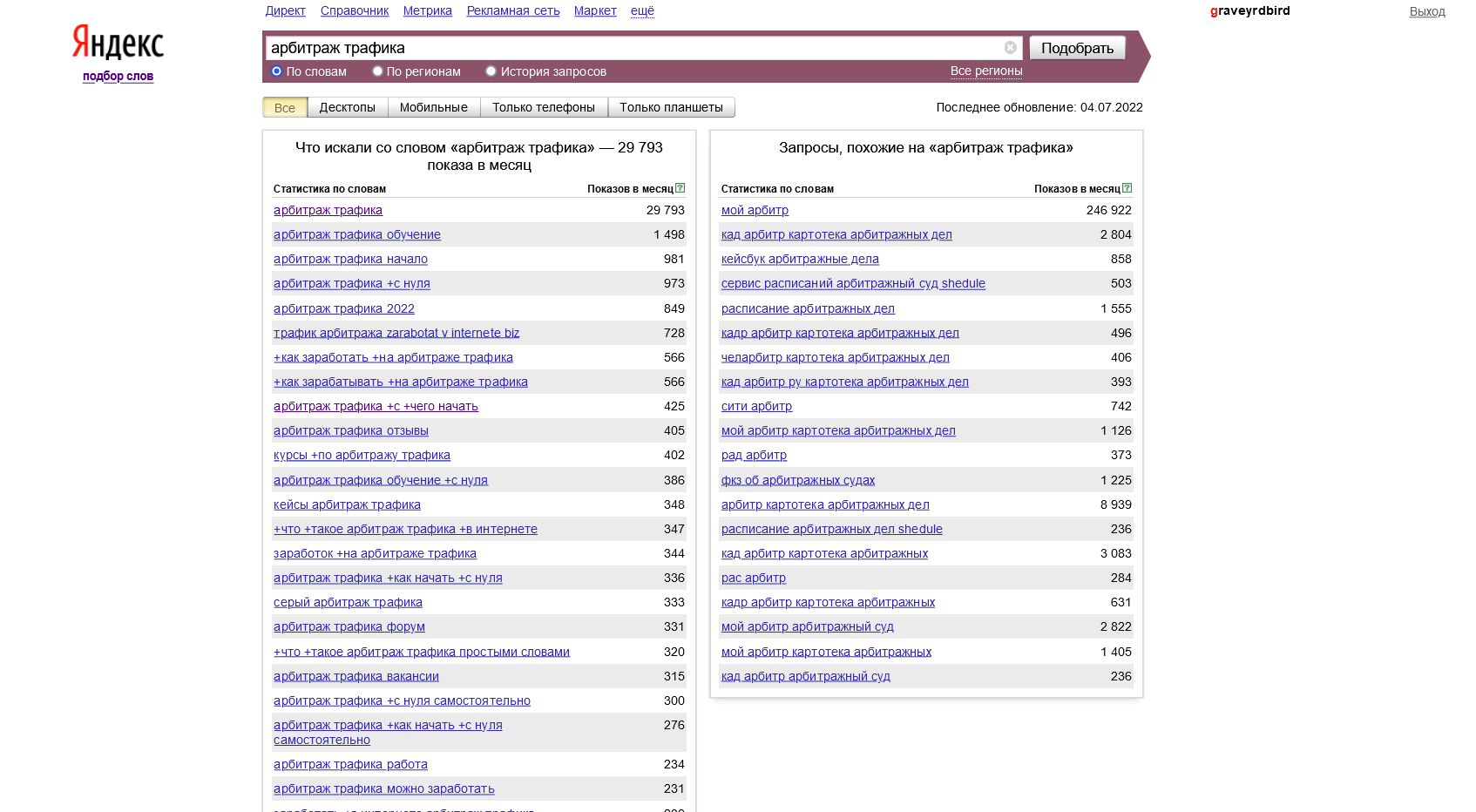
Task: Click the Yandex logo
Action: point(118,42)
